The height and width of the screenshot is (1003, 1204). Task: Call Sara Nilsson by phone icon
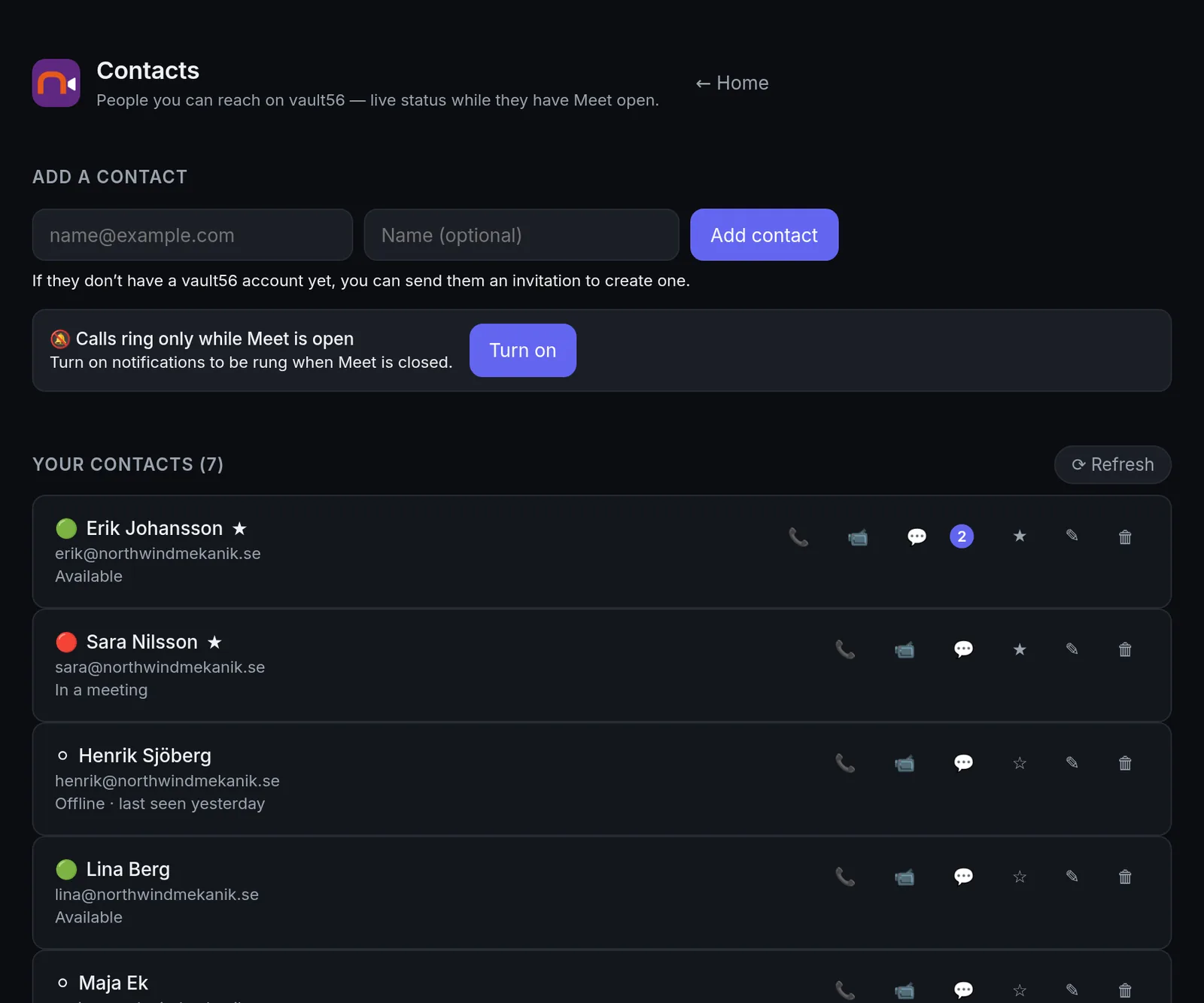[x=845, y=649]
